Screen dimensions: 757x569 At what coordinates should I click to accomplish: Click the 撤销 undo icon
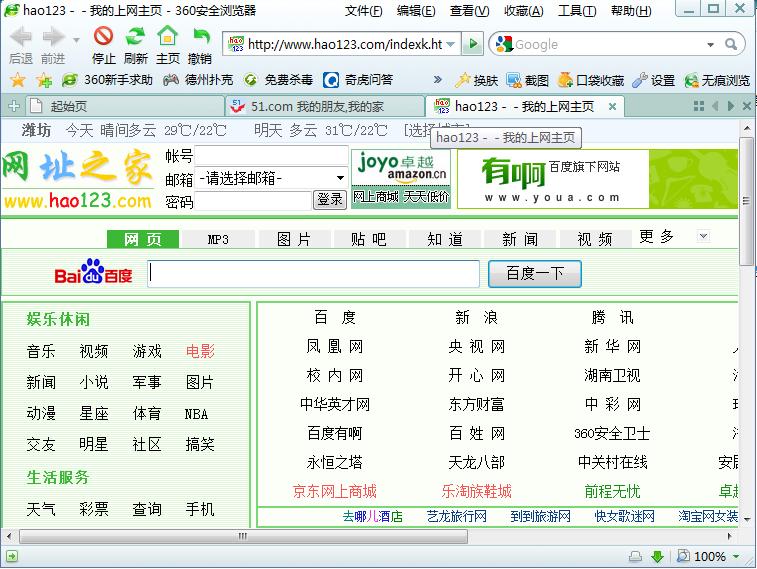200,37
